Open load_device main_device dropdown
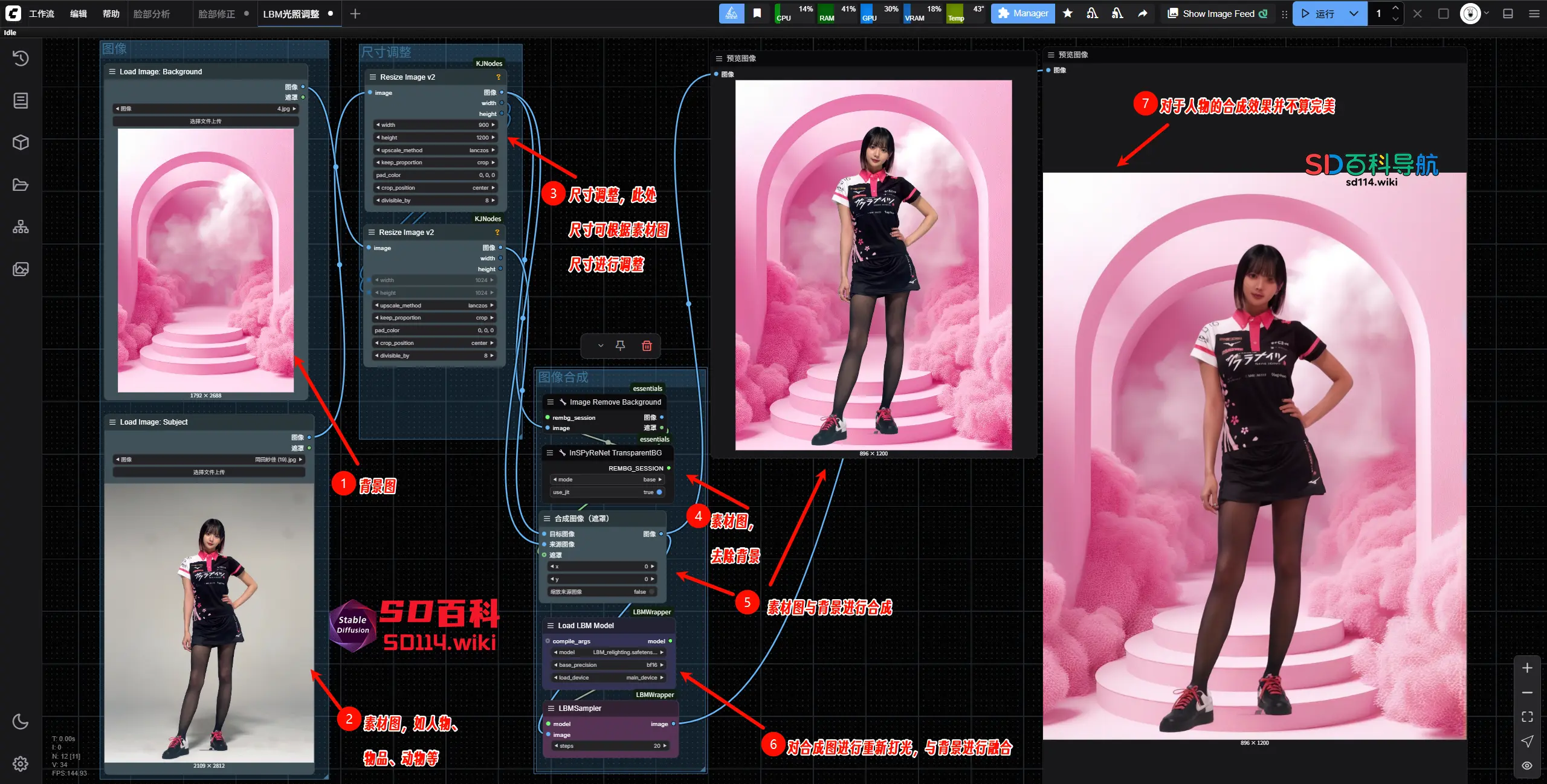 [x=609, y=678]
